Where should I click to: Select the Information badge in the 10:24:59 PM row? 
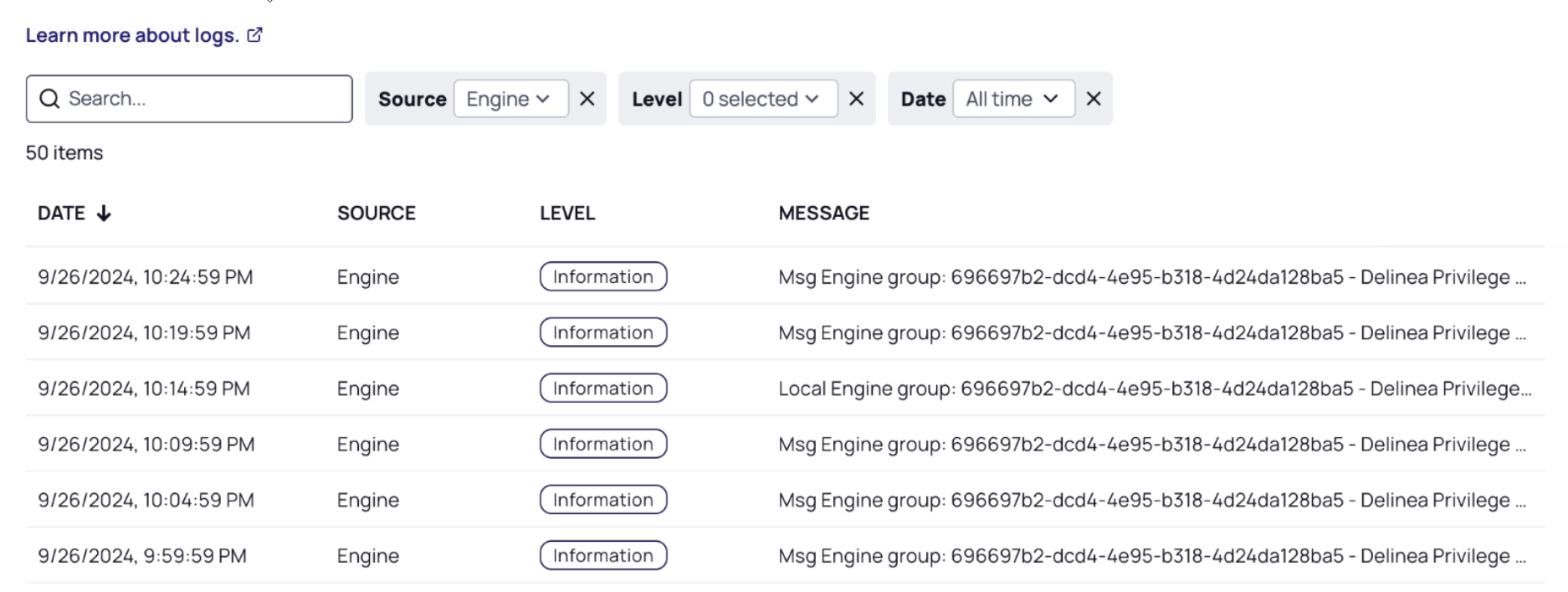602,277
